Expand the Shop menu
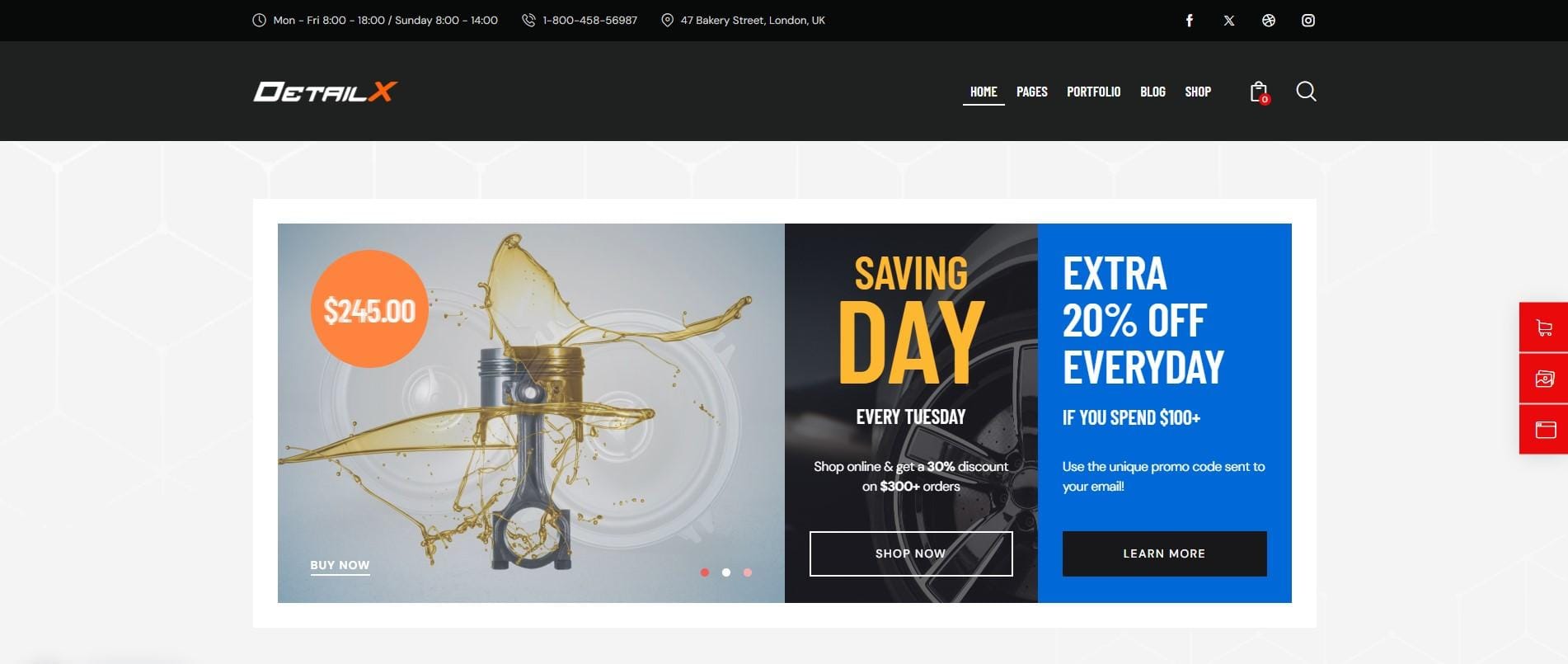 (1198, 92)
